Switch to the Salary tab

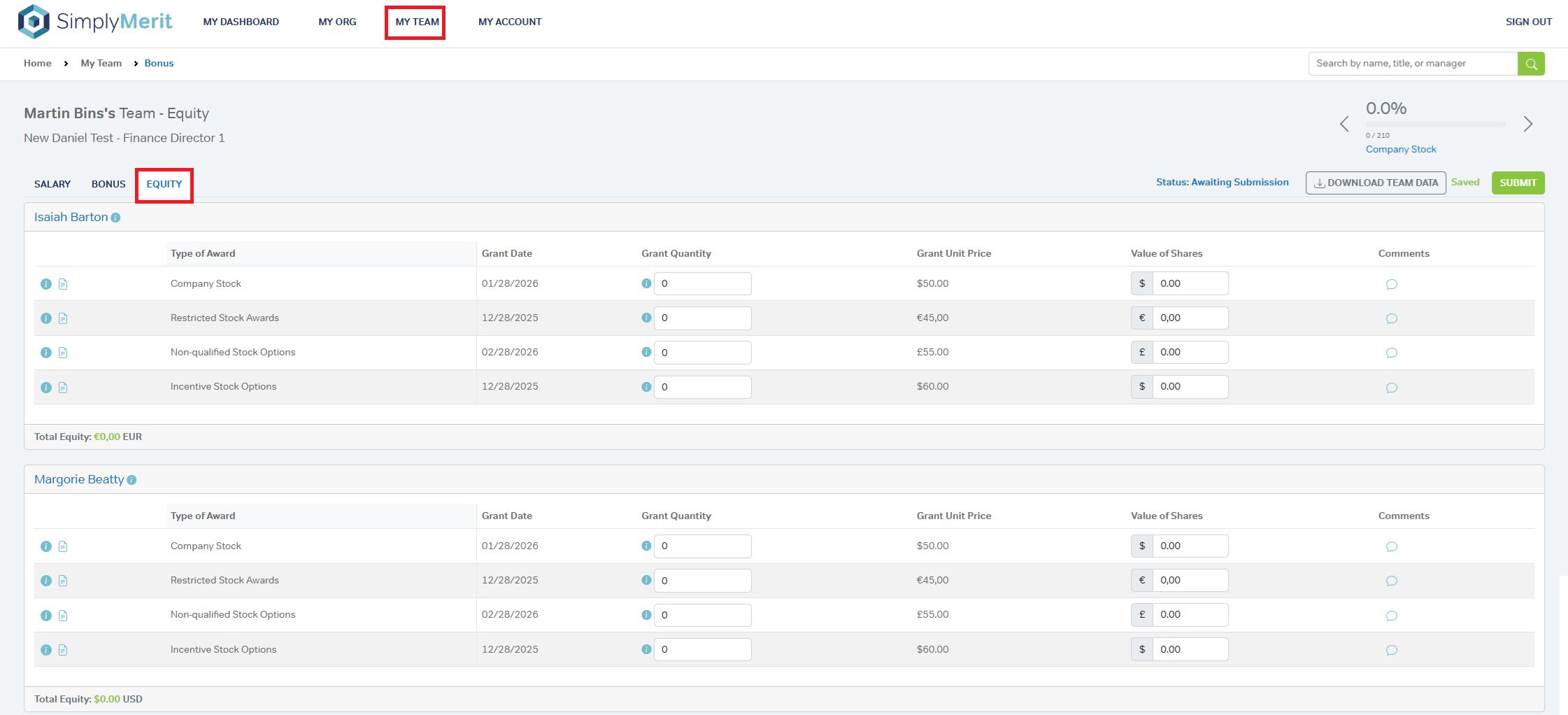pos(52,184)
